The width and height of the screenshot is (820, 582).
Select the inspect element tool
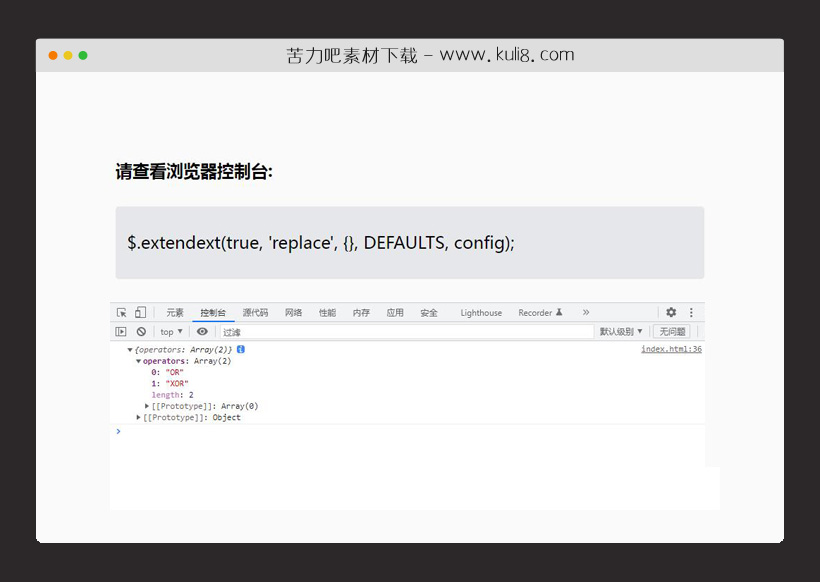(120, 311)
